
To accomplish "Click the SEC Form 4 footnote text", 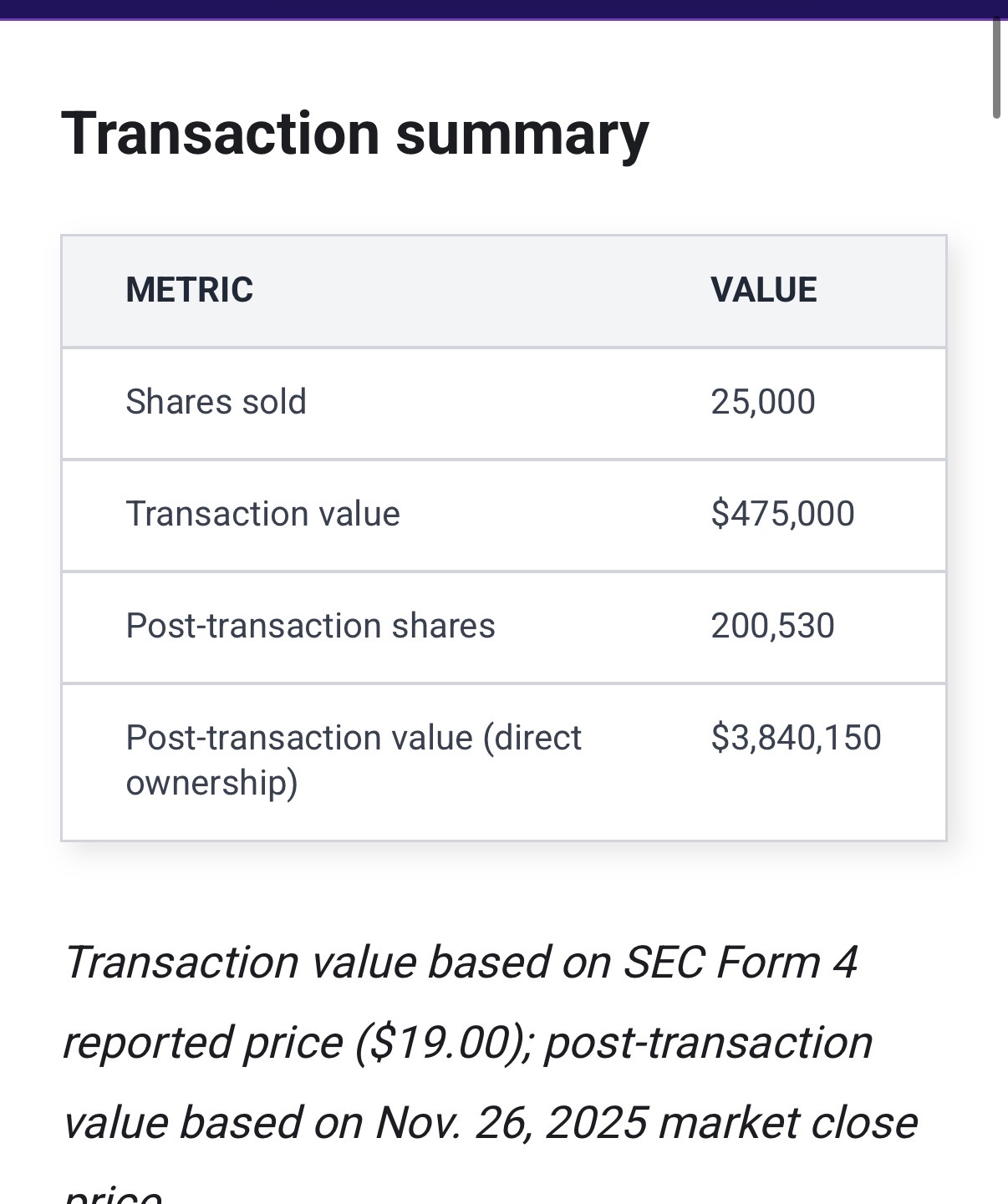I will coord(741,962).
